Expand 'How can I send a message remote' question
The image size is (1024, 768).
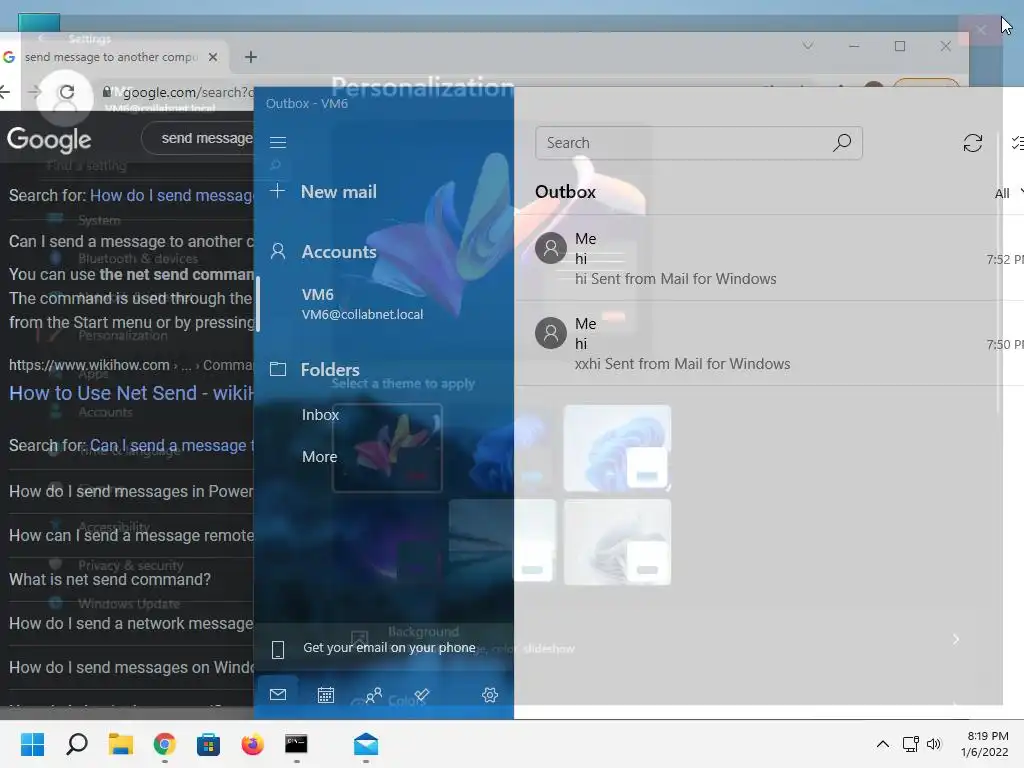tap(131, 536)
